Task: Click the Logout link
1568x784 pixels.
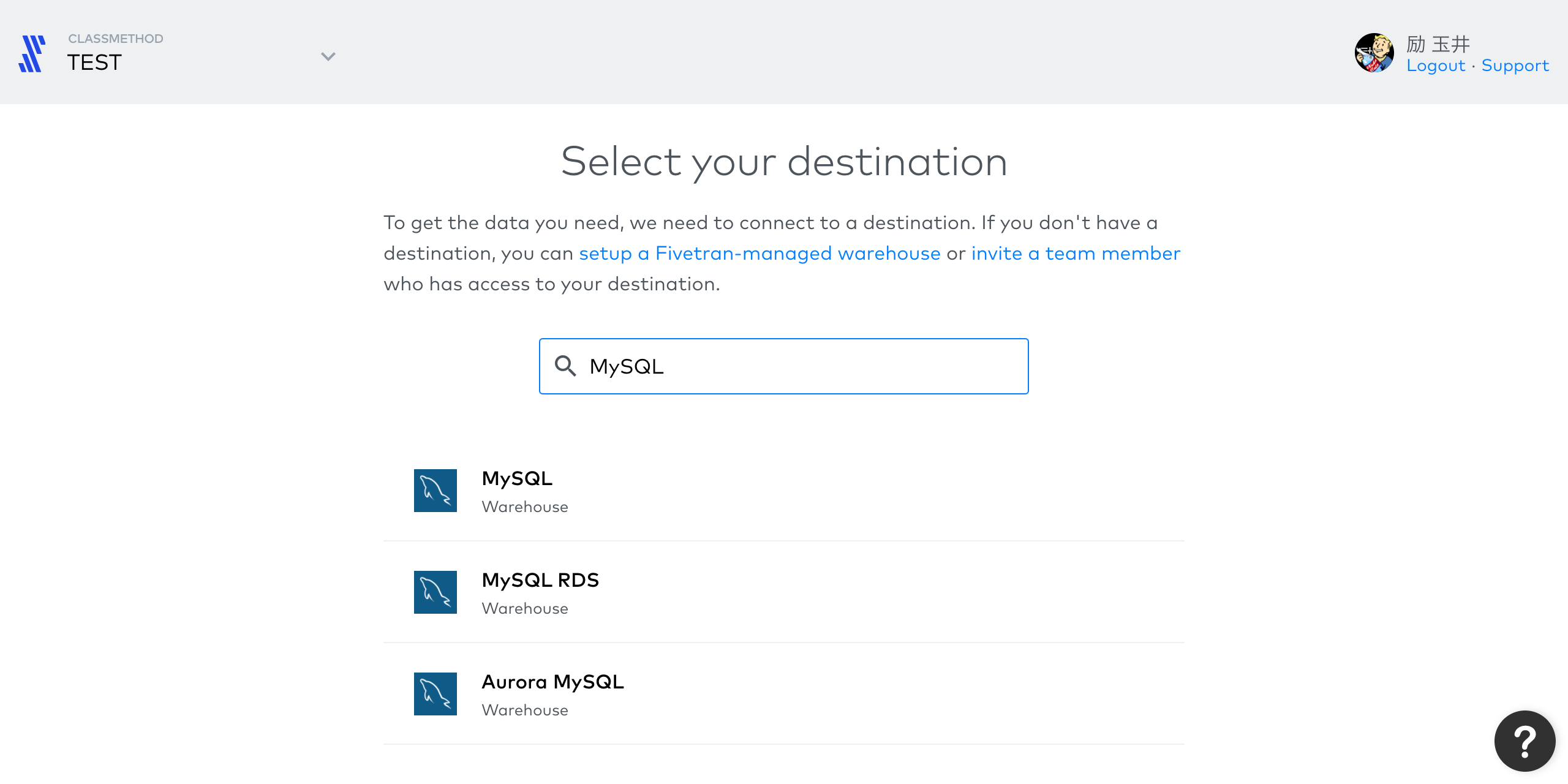Action: coord(1436,65)
